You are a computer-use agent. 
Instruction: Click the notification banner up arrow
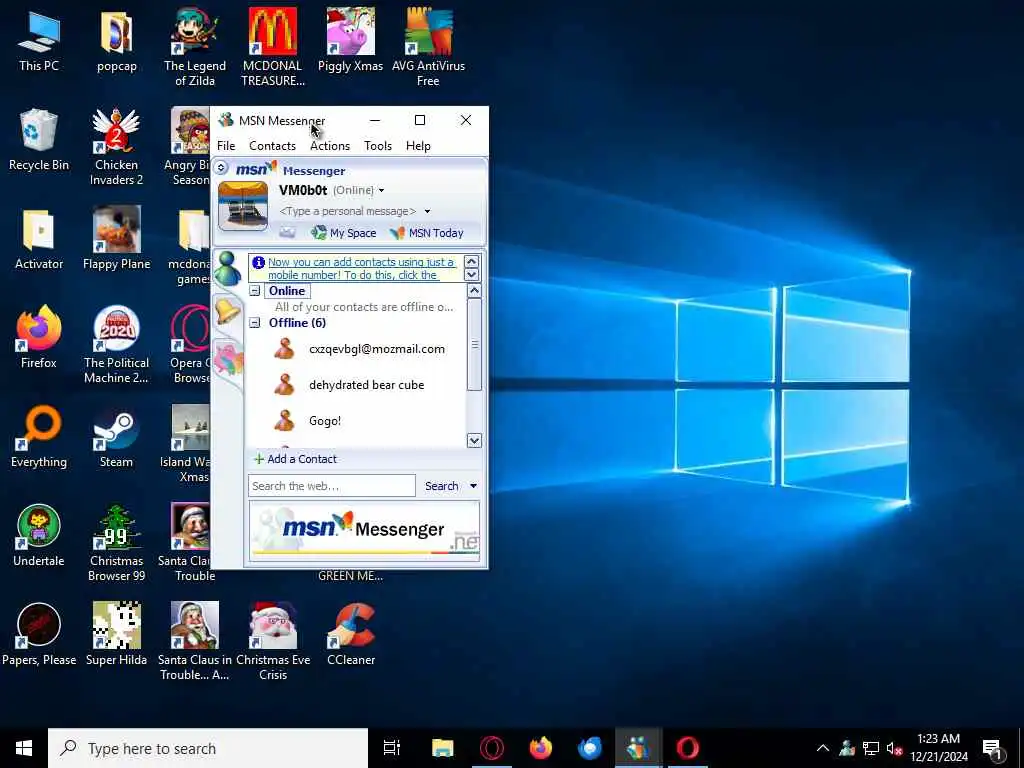point(471,262)
